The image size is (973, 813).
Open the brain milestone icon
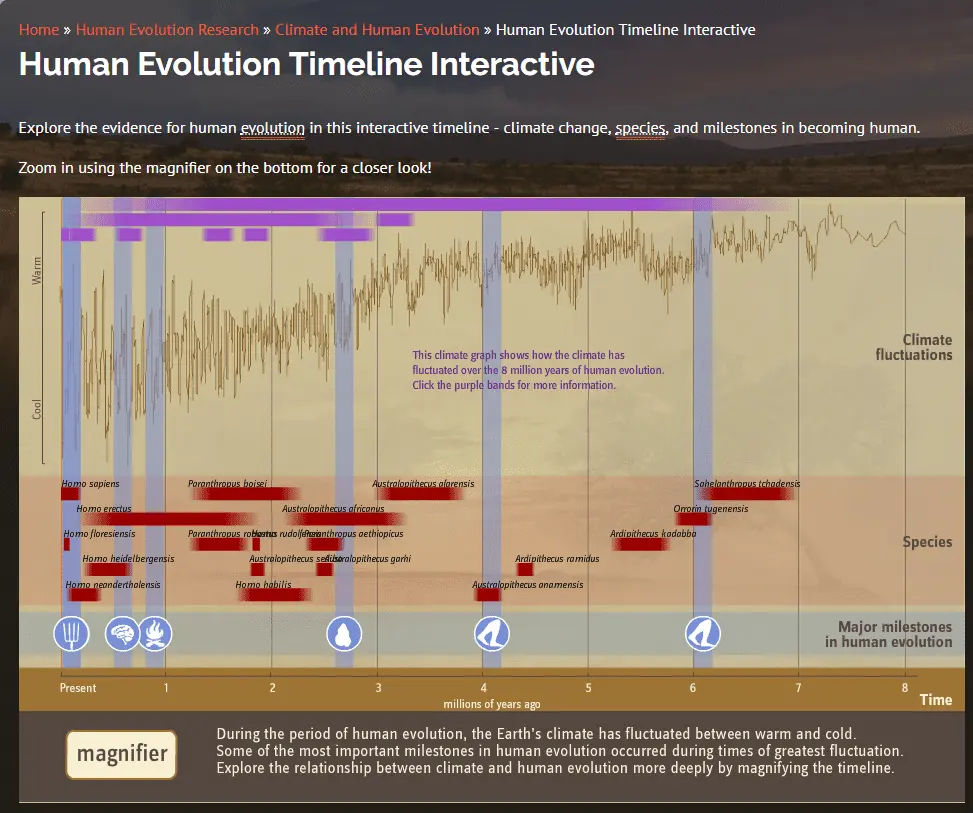tap(122, 634)
